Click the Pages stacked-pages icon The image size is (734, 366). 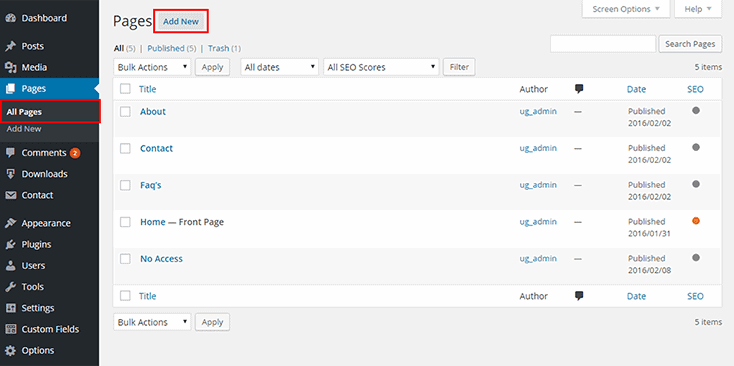[x=11, y=88]
